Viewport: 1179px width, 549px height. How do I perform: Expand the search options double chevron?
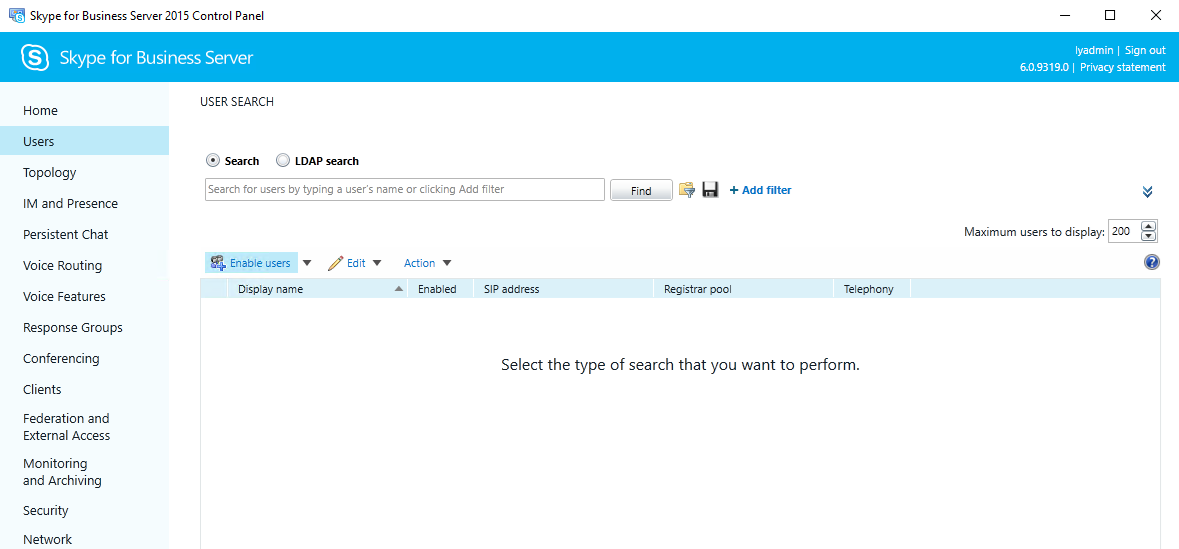pos(1147,192)
